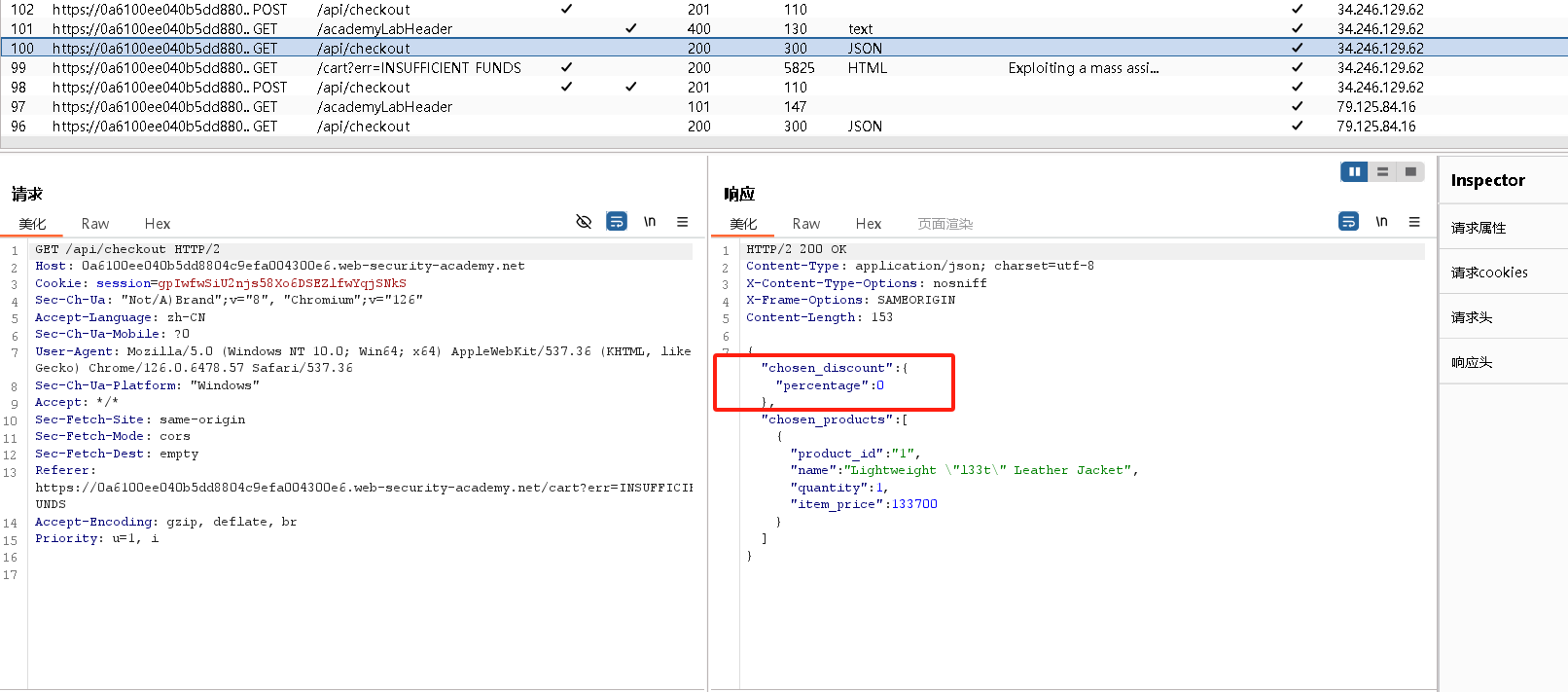Open the response pane hamburger menu

1414,222
